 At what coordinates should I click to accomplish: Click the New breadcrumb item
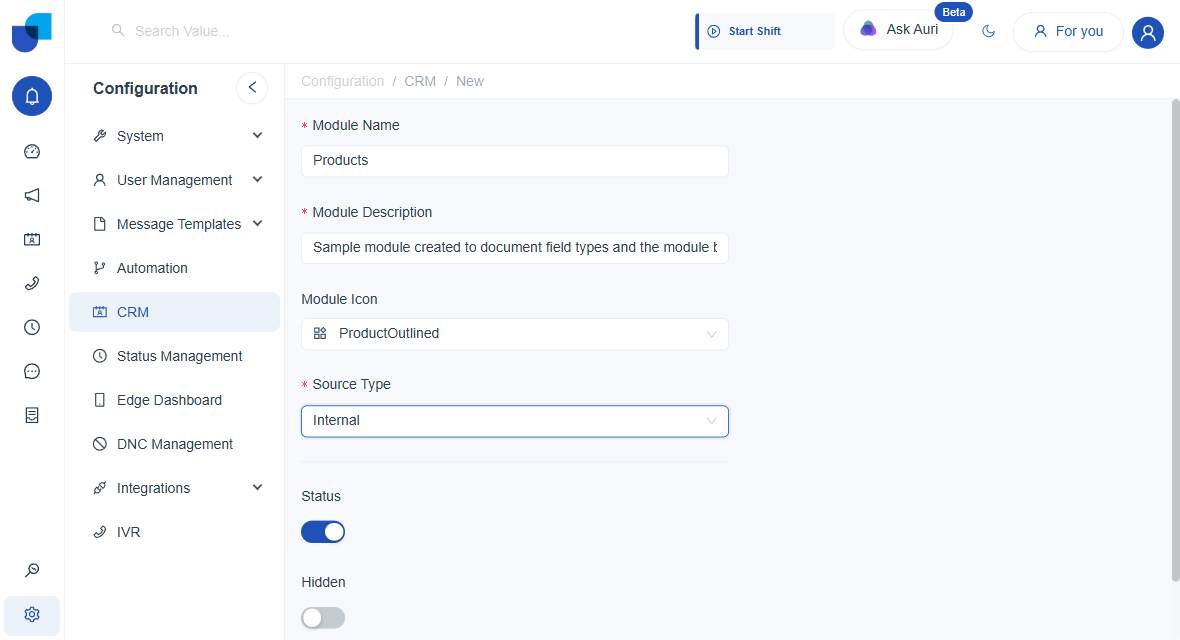tap(470, 81)
